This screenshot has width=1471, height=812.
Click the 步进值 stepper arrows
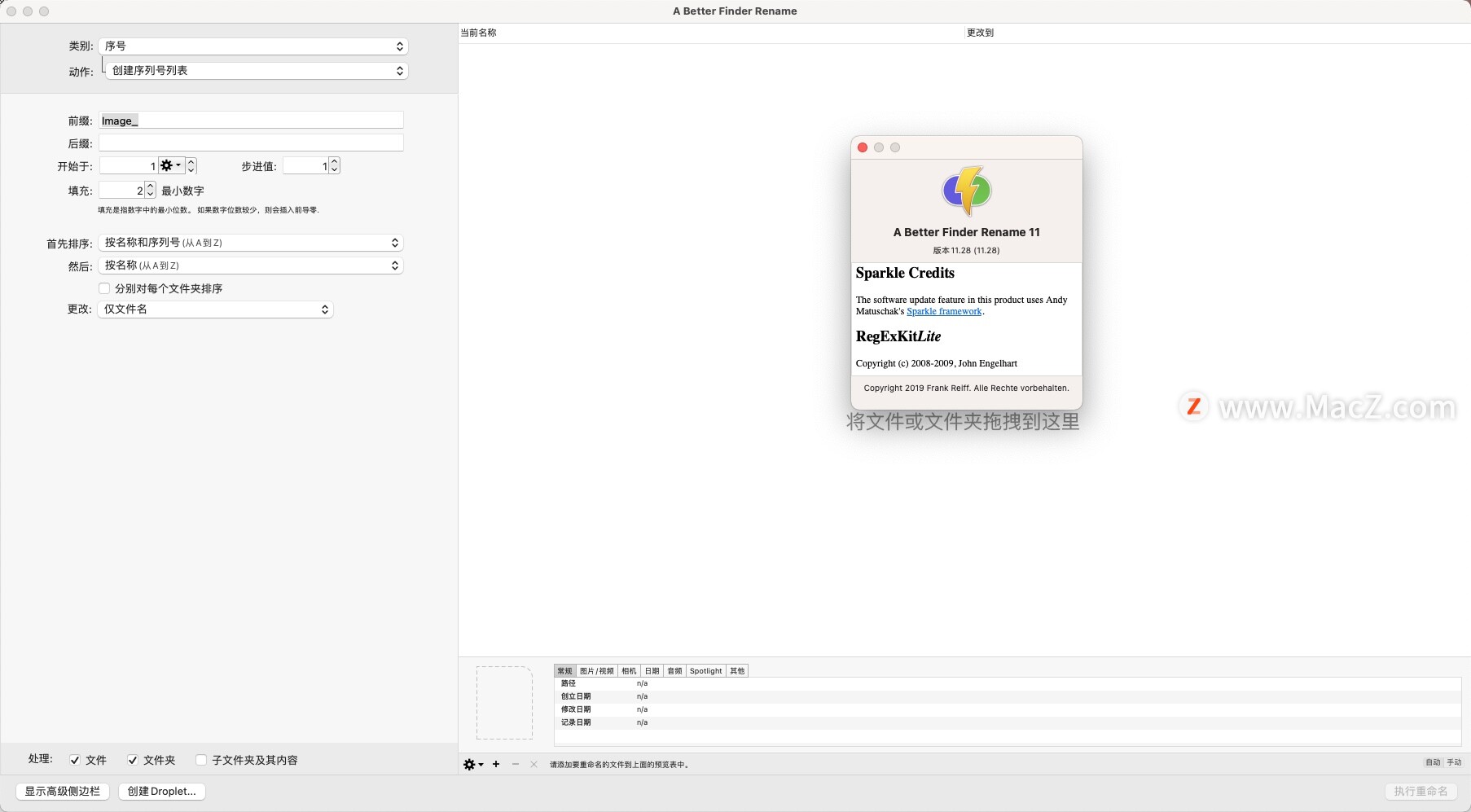point(335,166)
